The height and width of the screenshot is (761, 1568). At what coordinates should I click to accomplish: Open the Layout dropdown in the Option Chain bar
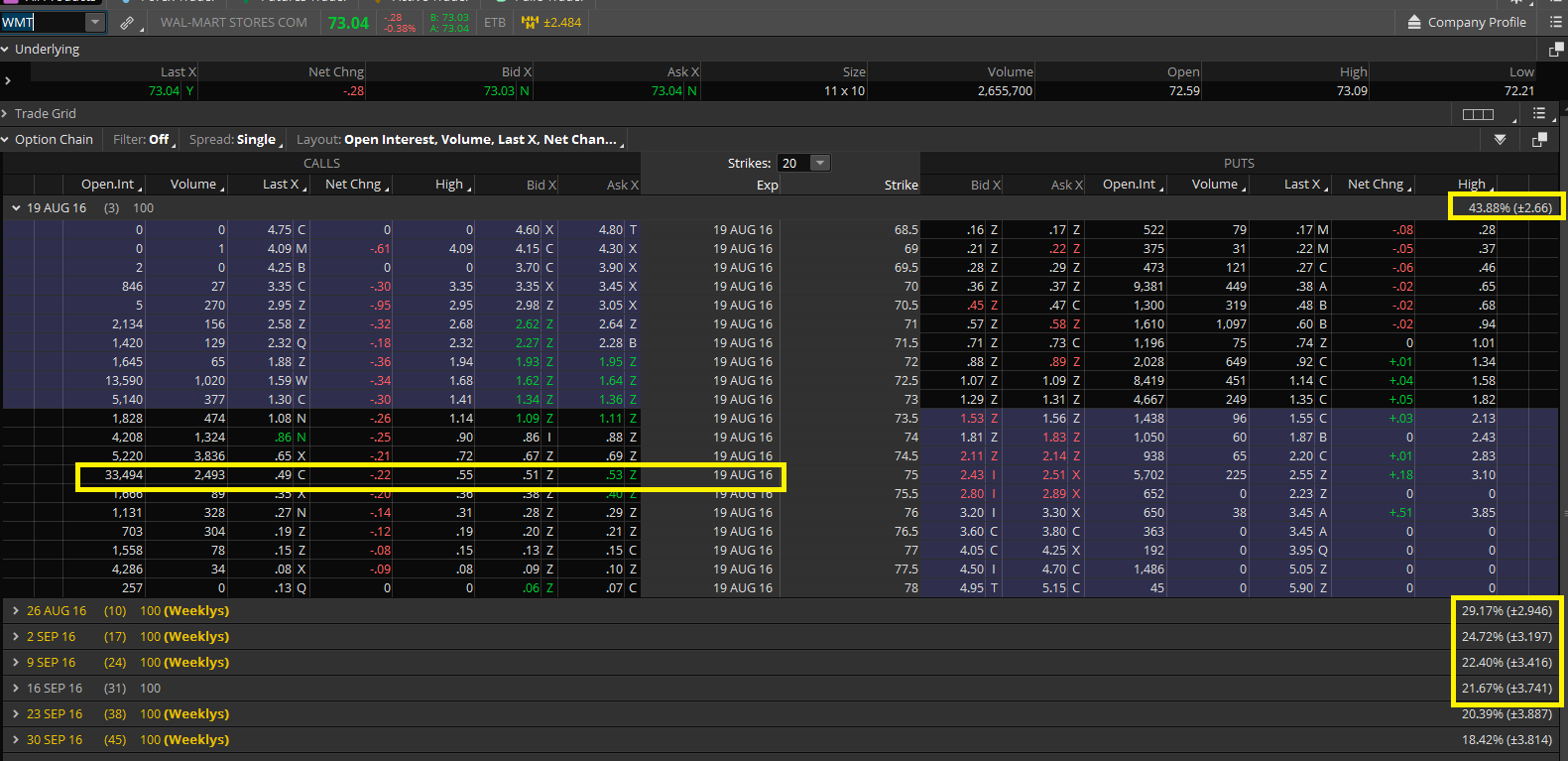[459, 140]
